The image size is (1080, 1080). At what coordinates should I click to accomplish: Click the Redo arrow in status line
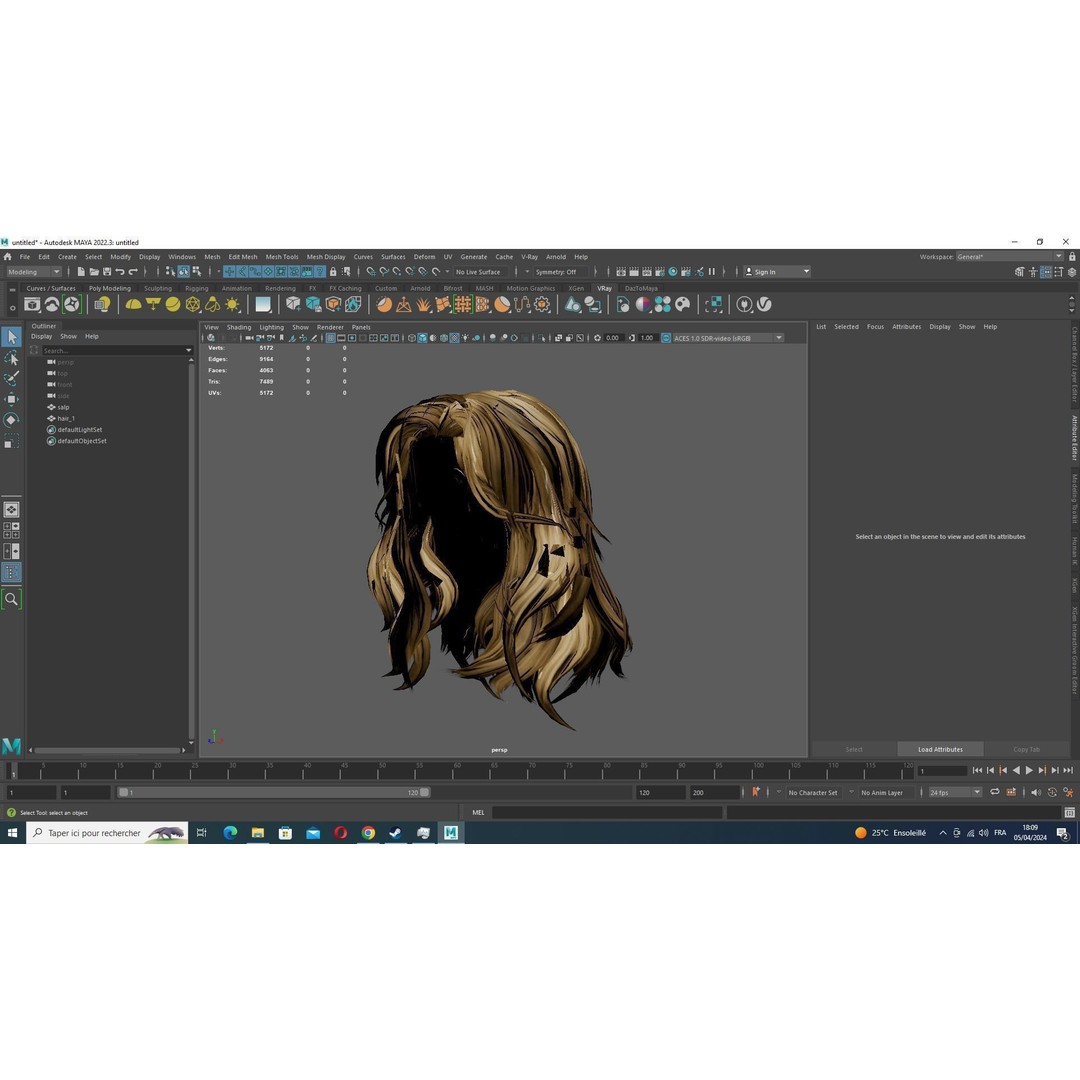(133, 272)
